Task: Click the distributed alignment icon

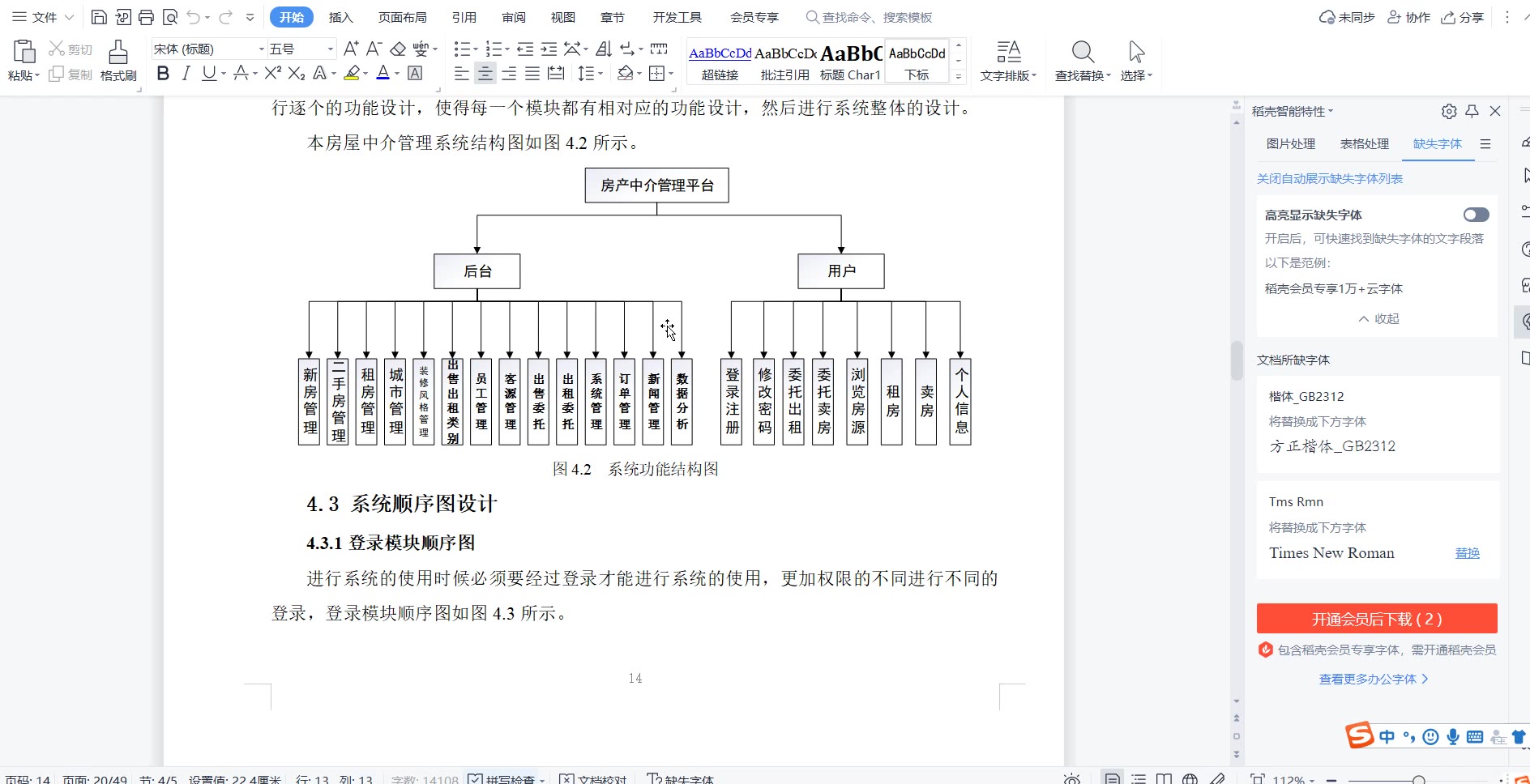Action: coord(556,74)
